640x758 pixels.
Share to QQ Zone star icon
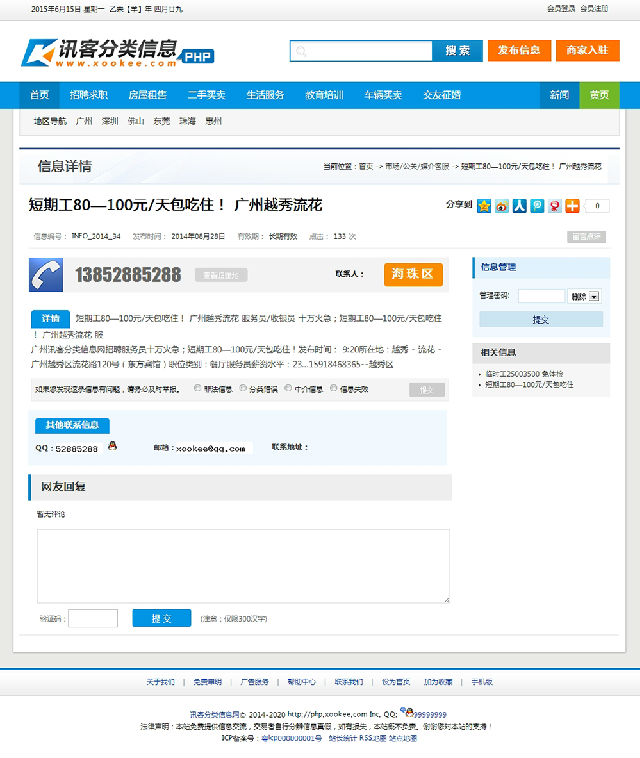484,206
